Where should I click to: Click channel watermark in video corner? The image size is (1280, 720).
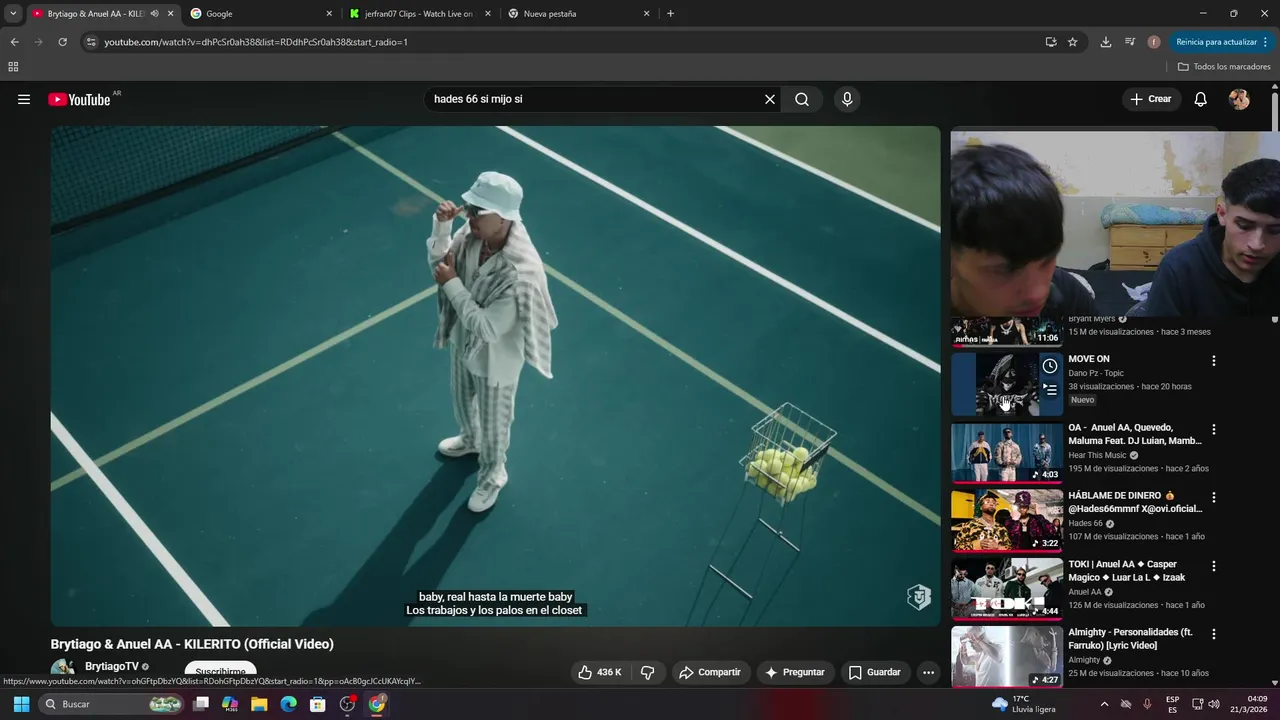tap(919, 597)
